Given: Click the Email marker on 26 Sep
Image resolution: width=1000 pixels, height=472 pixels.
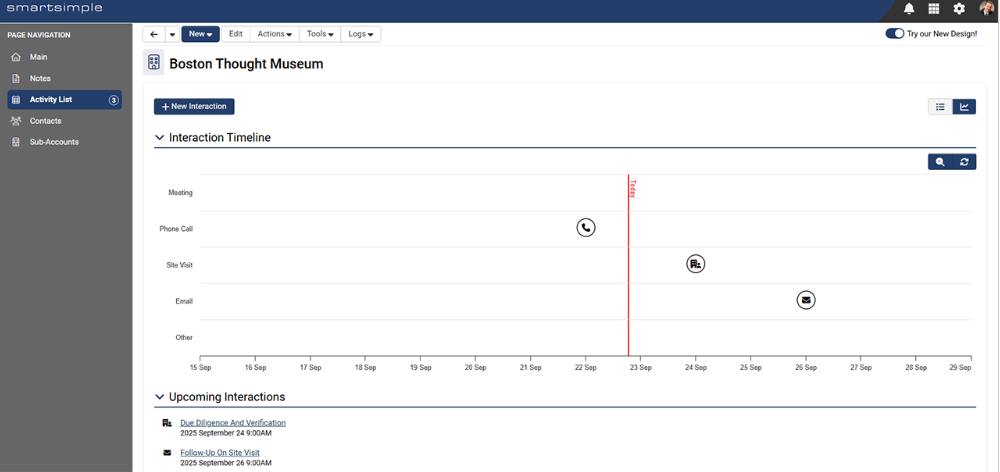Looking at the screenshot, I should tap(806, 300).
